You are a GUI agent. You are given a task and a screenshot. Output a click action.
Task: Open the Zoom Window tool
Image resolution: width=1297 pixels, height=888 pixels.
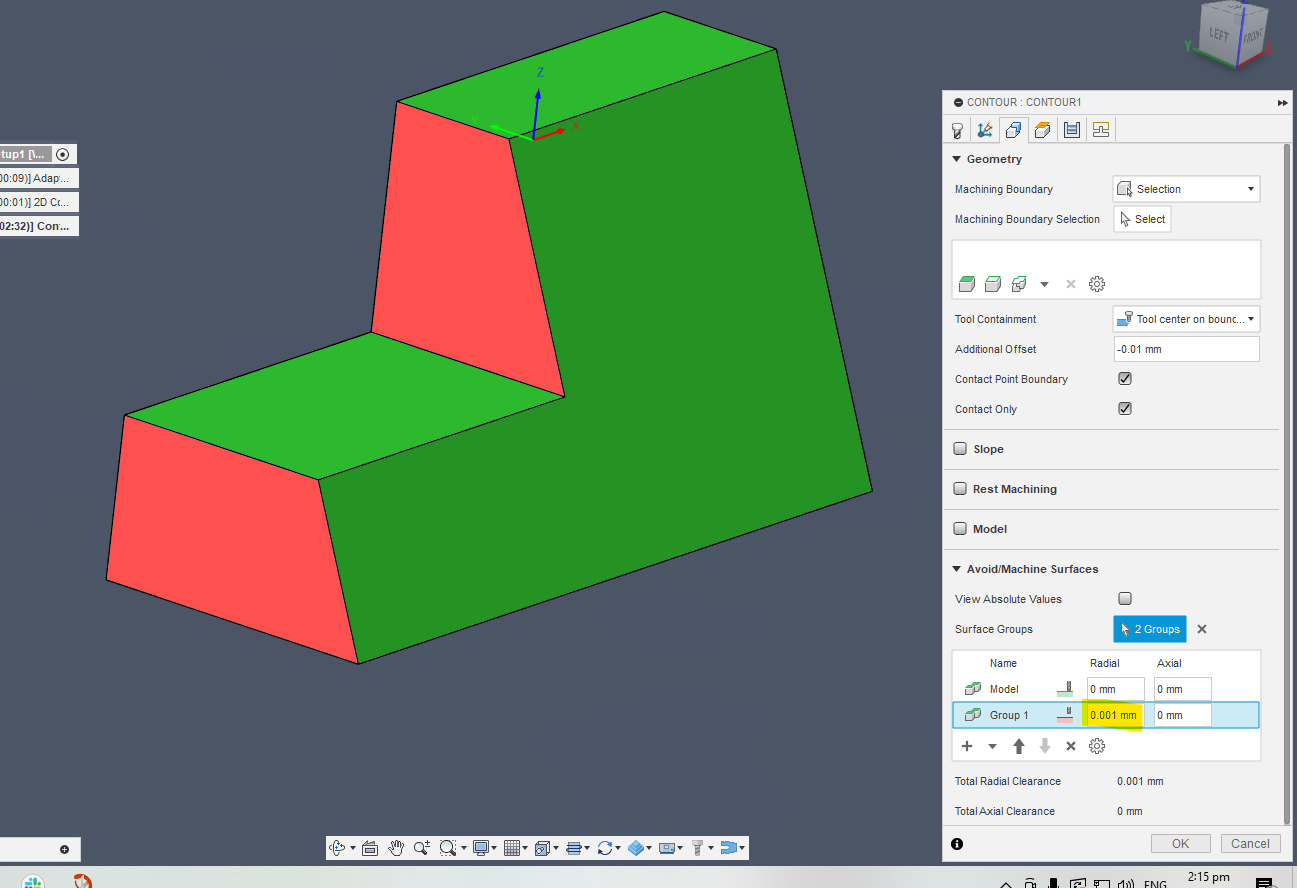coord(449,847)
